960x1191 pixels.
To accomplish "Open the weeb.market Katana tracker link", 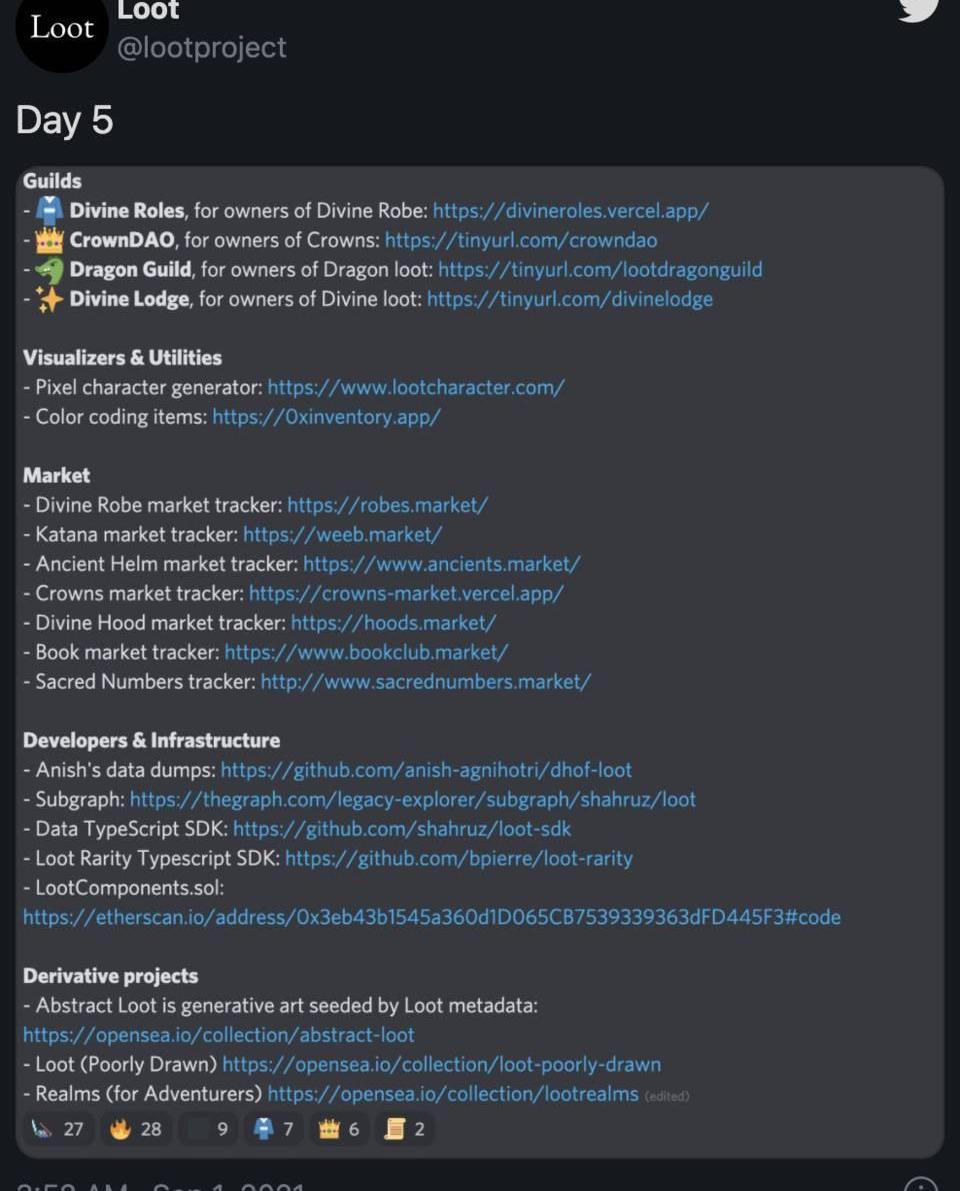I will pos(342,534).
